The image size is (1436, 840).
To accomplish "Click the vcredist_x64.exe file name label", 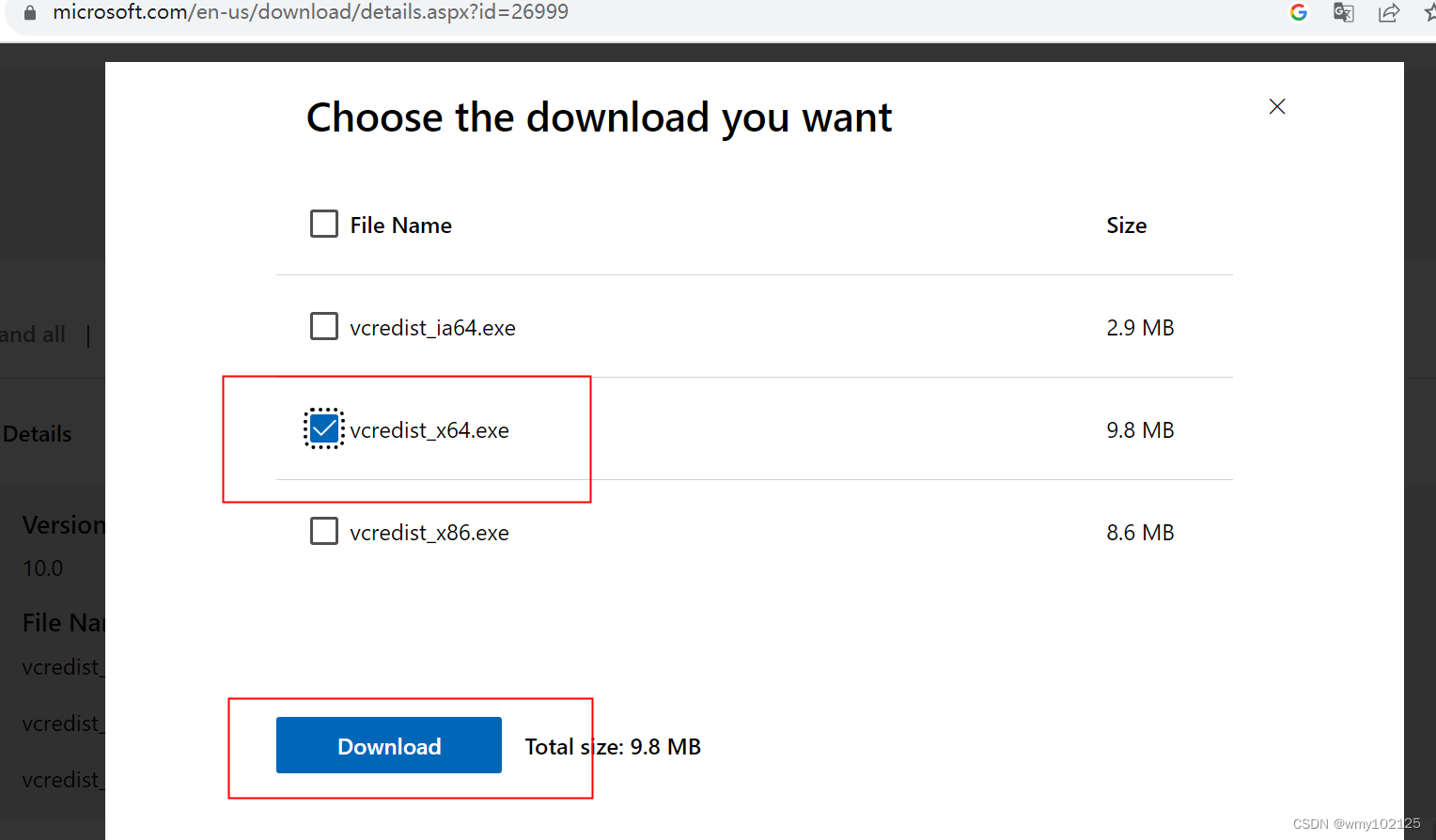I will (x=430, y=429).
